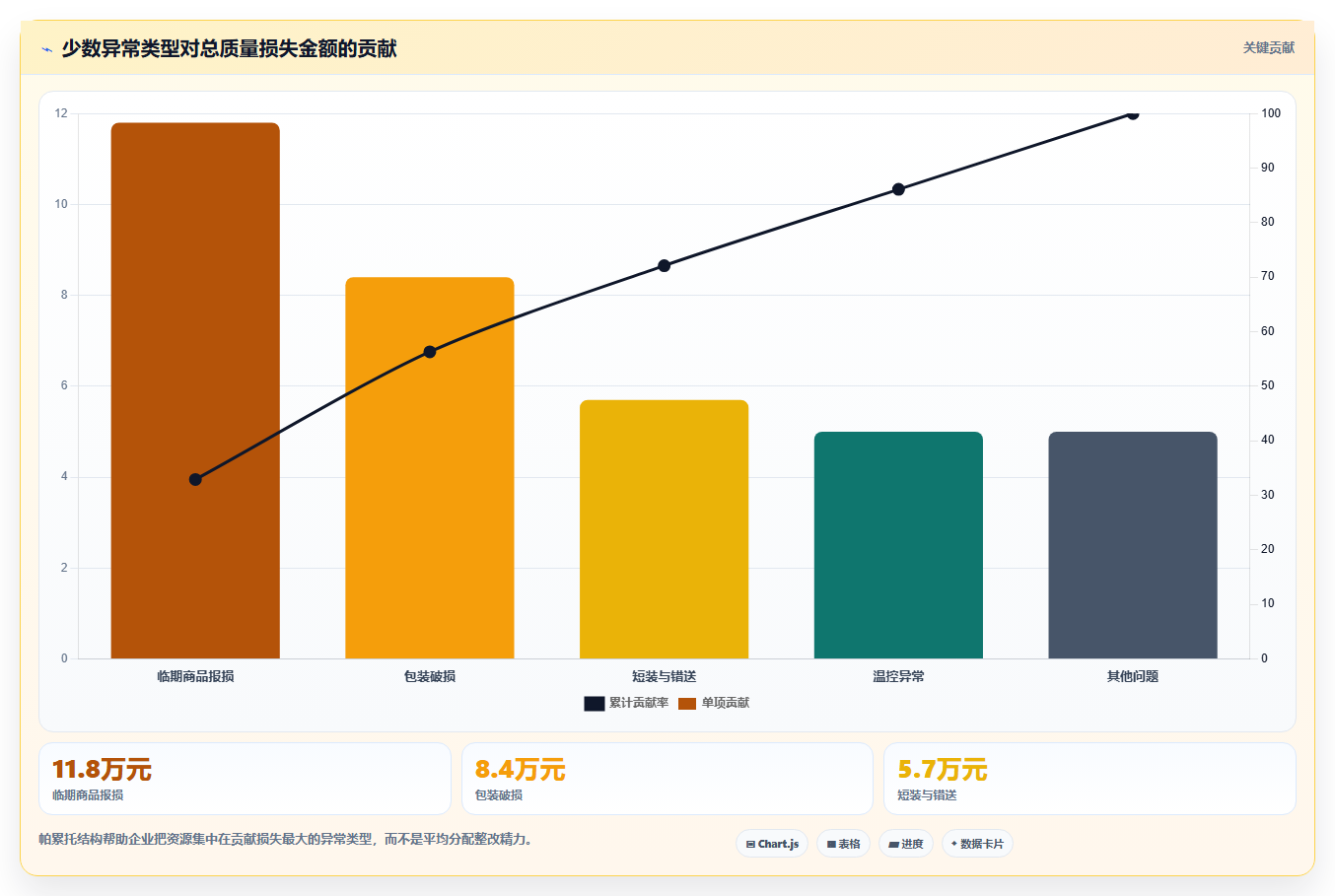Viewport: 1335px width, 896px height.
Task: Click the right axis value 100
Action: [1271, 113]
